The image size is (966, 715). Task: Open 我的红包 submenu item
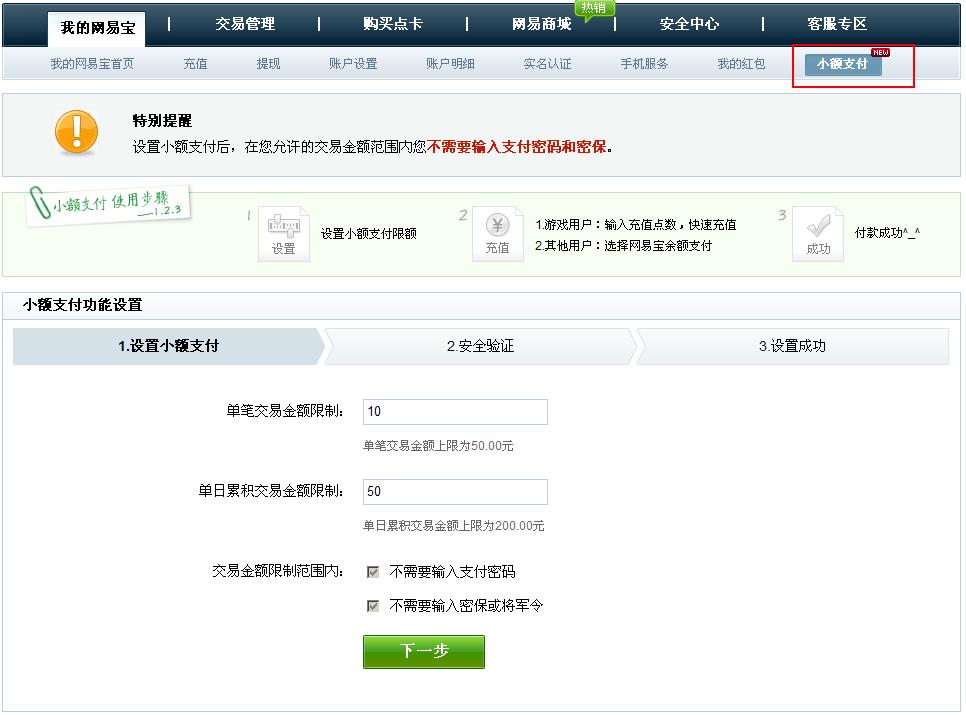[741, 63]
